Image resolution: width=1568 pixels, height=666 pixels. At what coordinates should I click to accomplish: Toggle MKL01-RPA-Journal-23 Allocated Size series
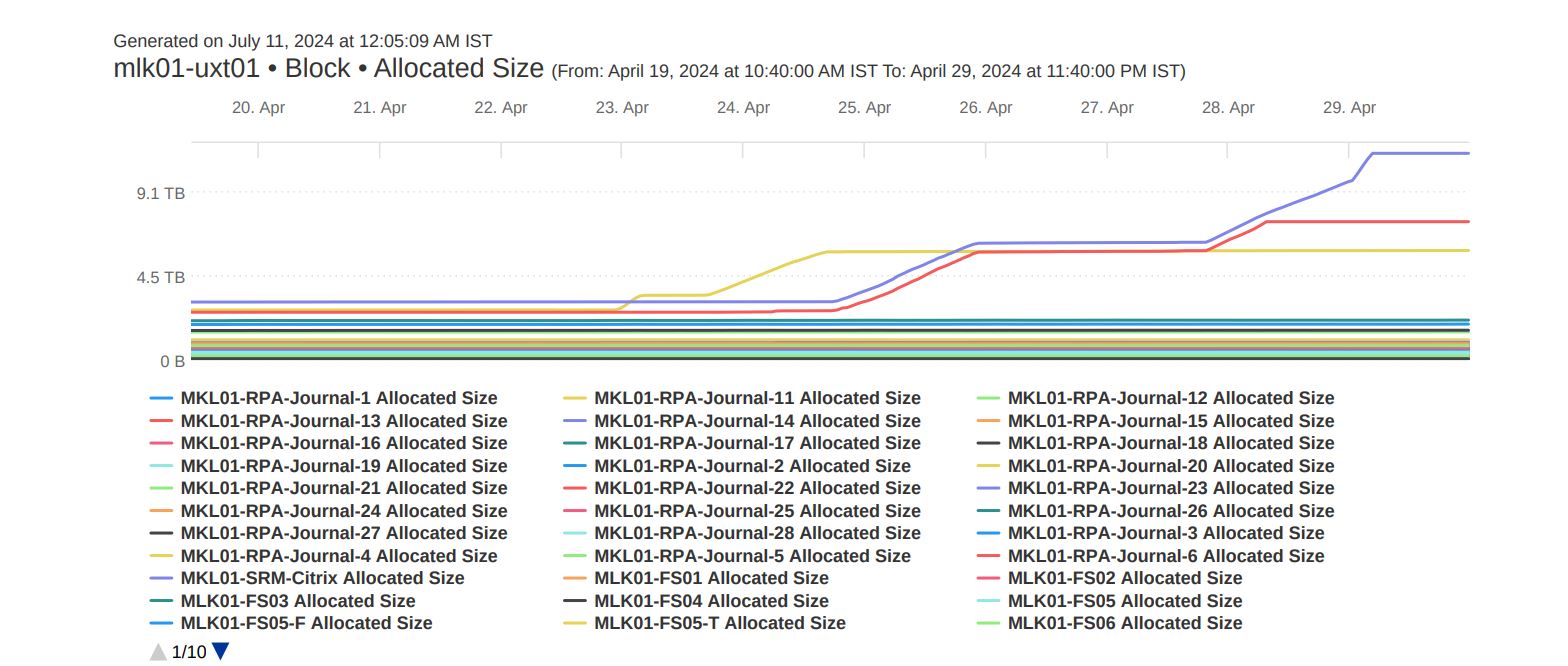pyautogui.click(x=1170, y=488)
